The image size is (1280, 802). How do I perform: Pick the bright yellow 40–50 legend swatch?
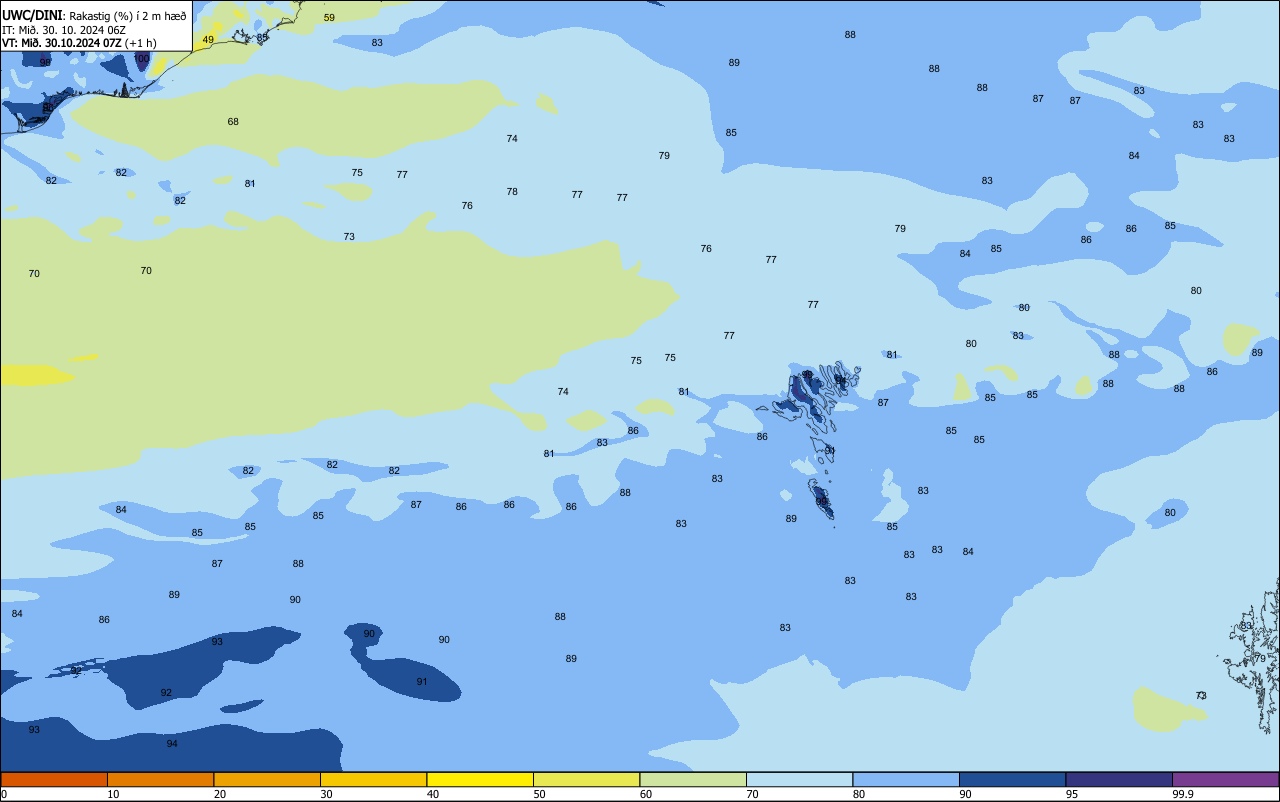click(x=480, y=779)
